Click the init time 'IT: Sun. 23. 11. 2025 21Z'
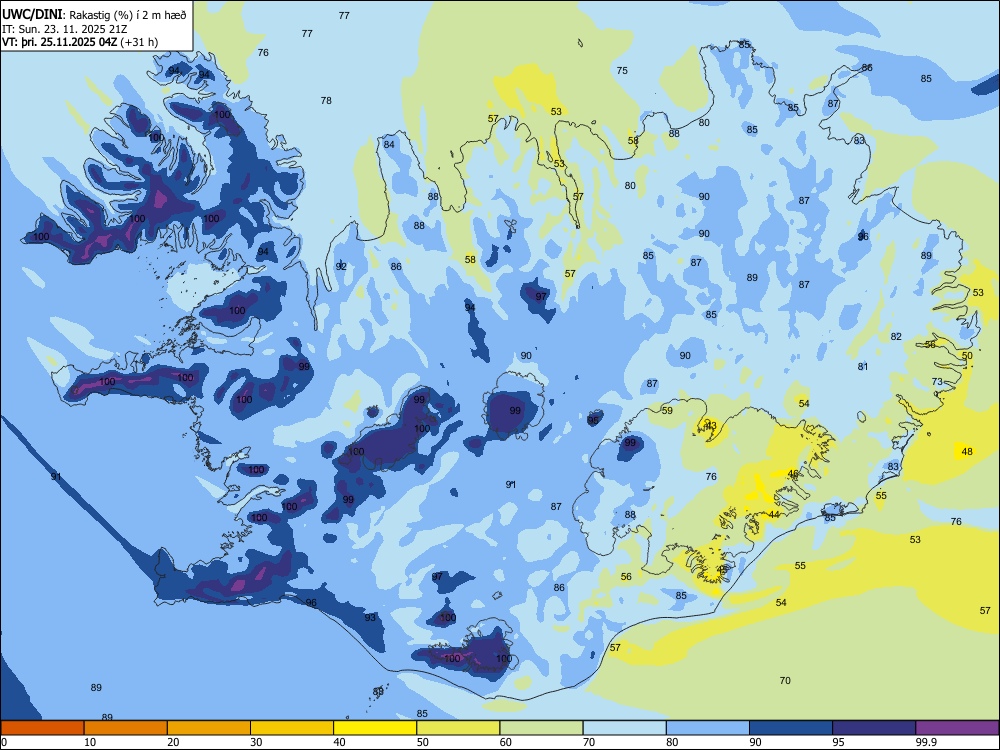This screenshot has width=1000, height=750. click(x=65, y=29)
